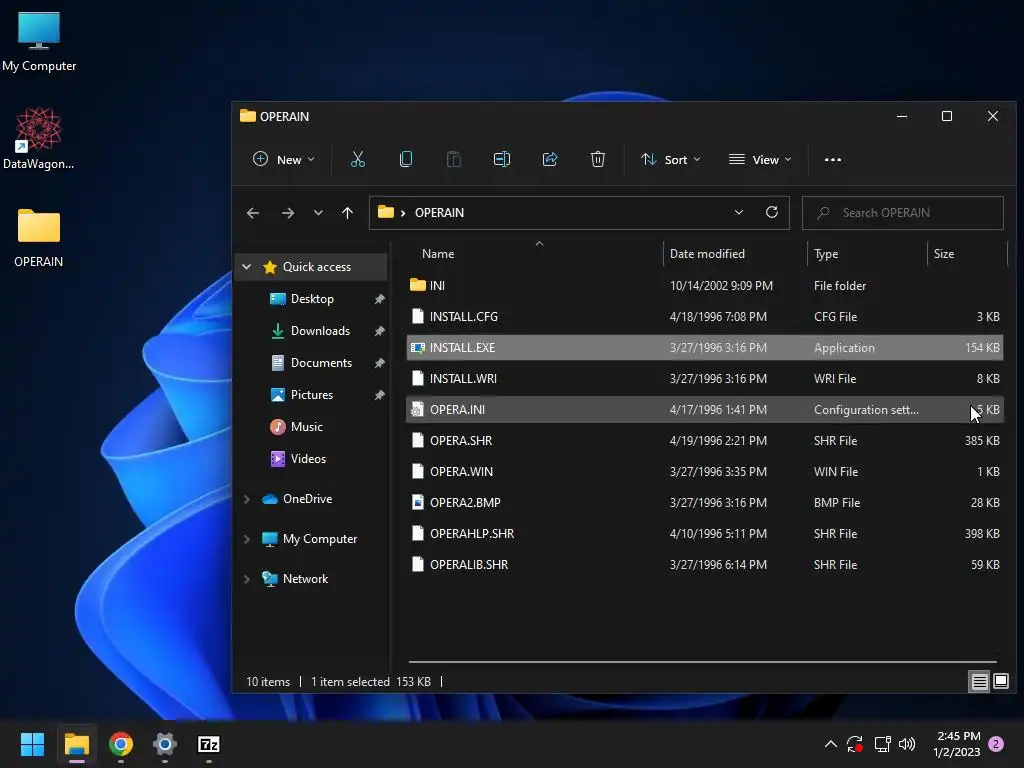
Task: Select Documents in Quick access
Action: point(321,363)
